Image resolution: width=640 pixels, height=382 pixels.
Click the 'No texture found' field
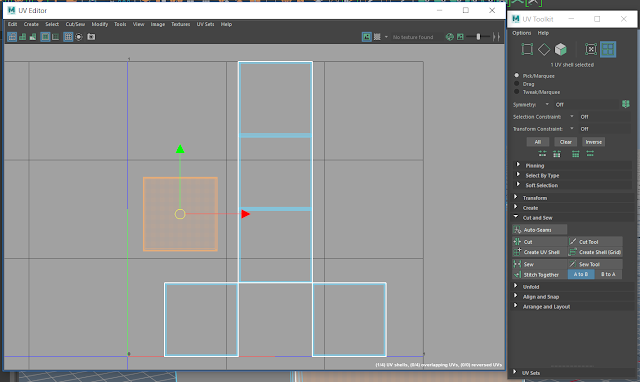click(x=413, y=37)
